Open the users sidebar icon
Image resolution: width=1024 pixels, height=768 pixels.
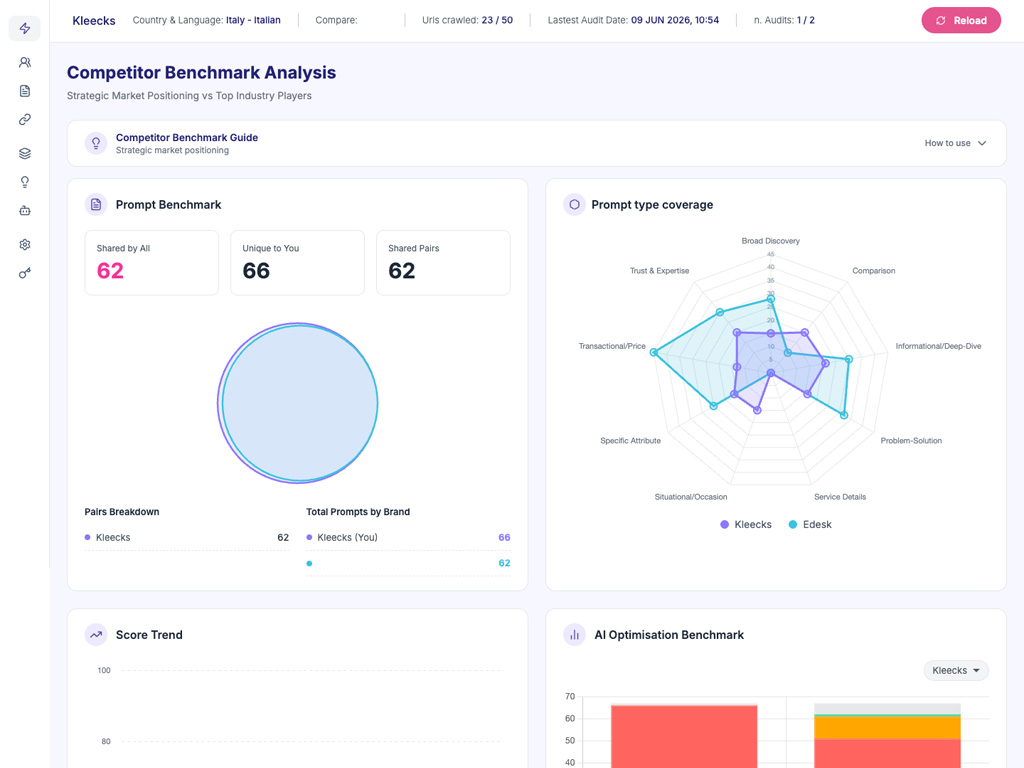pyautogui.click(x=25, y=62)
